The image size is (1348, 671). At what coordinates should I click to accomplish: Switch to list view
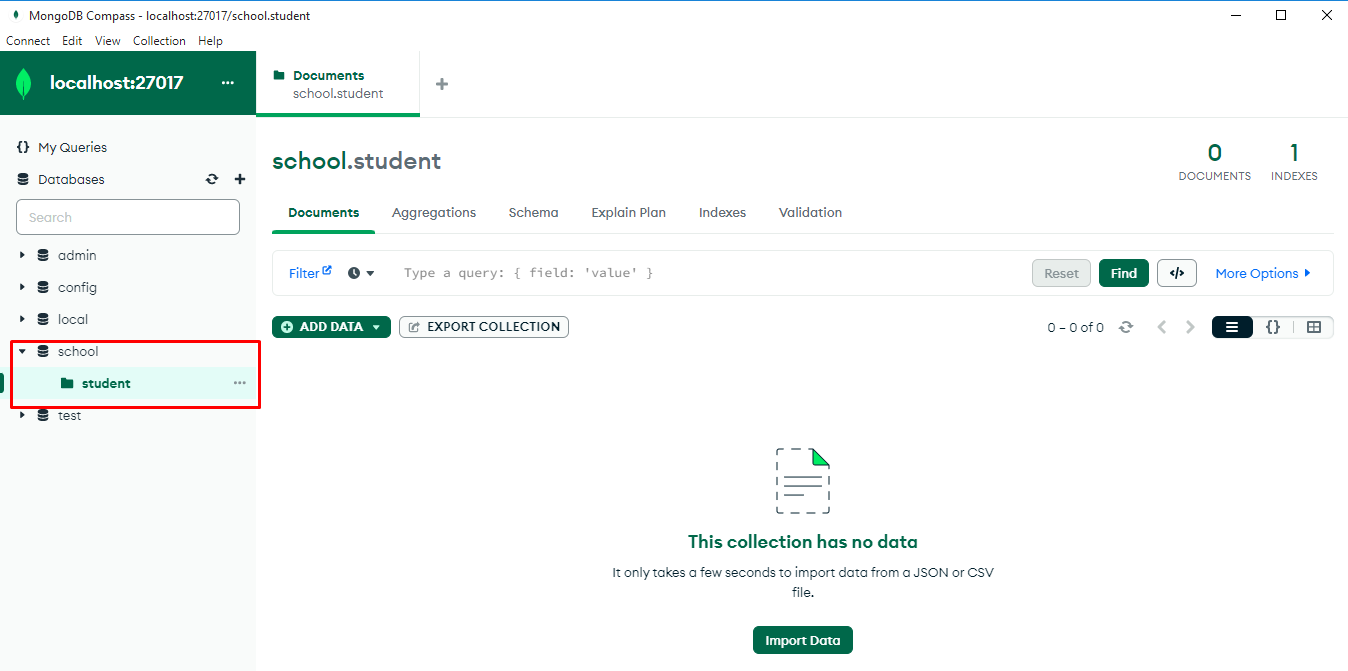pyautogui.click(x=1232, y=327)
